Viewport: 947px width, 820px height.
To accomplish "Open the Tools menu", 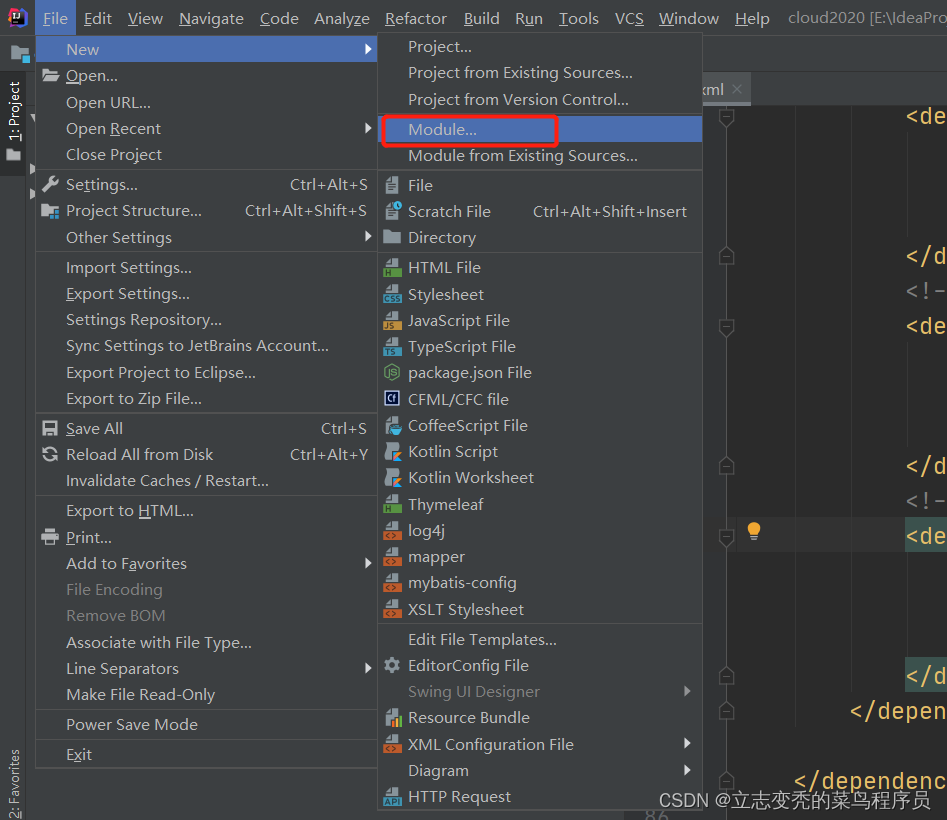I will (x=578, y=19).
